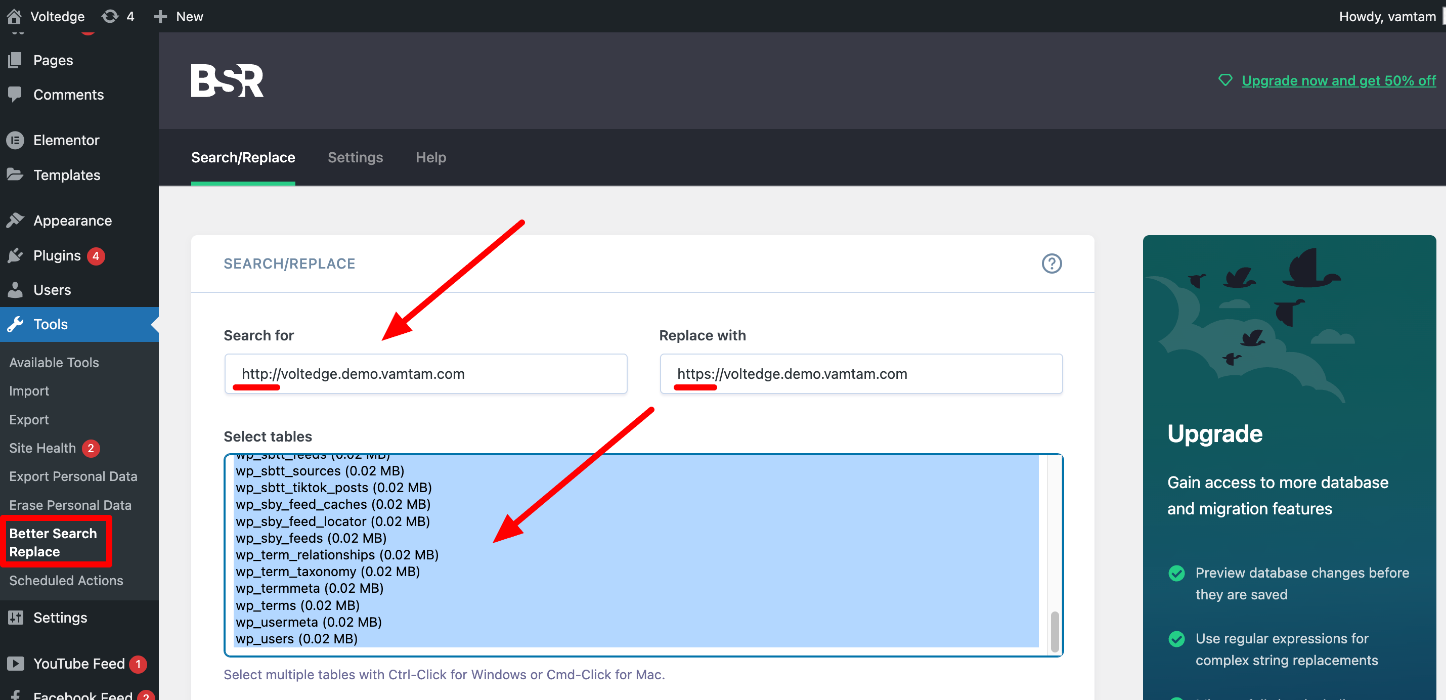Open the updates icon showing 4

click(110, 16)
